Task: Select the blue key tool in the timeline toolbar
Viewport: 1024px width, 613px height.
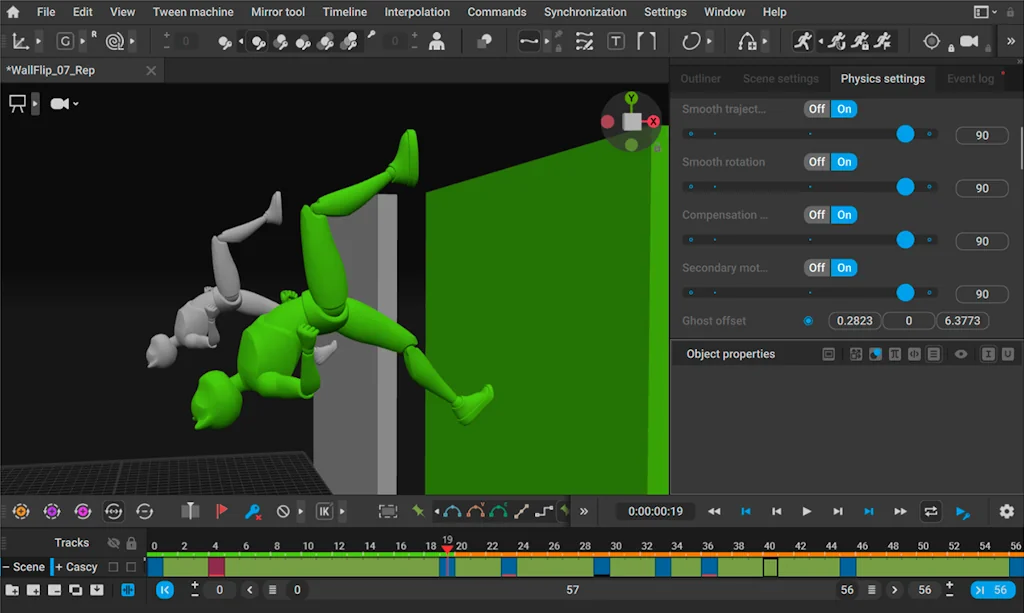Action: click(x=254, y=511)
